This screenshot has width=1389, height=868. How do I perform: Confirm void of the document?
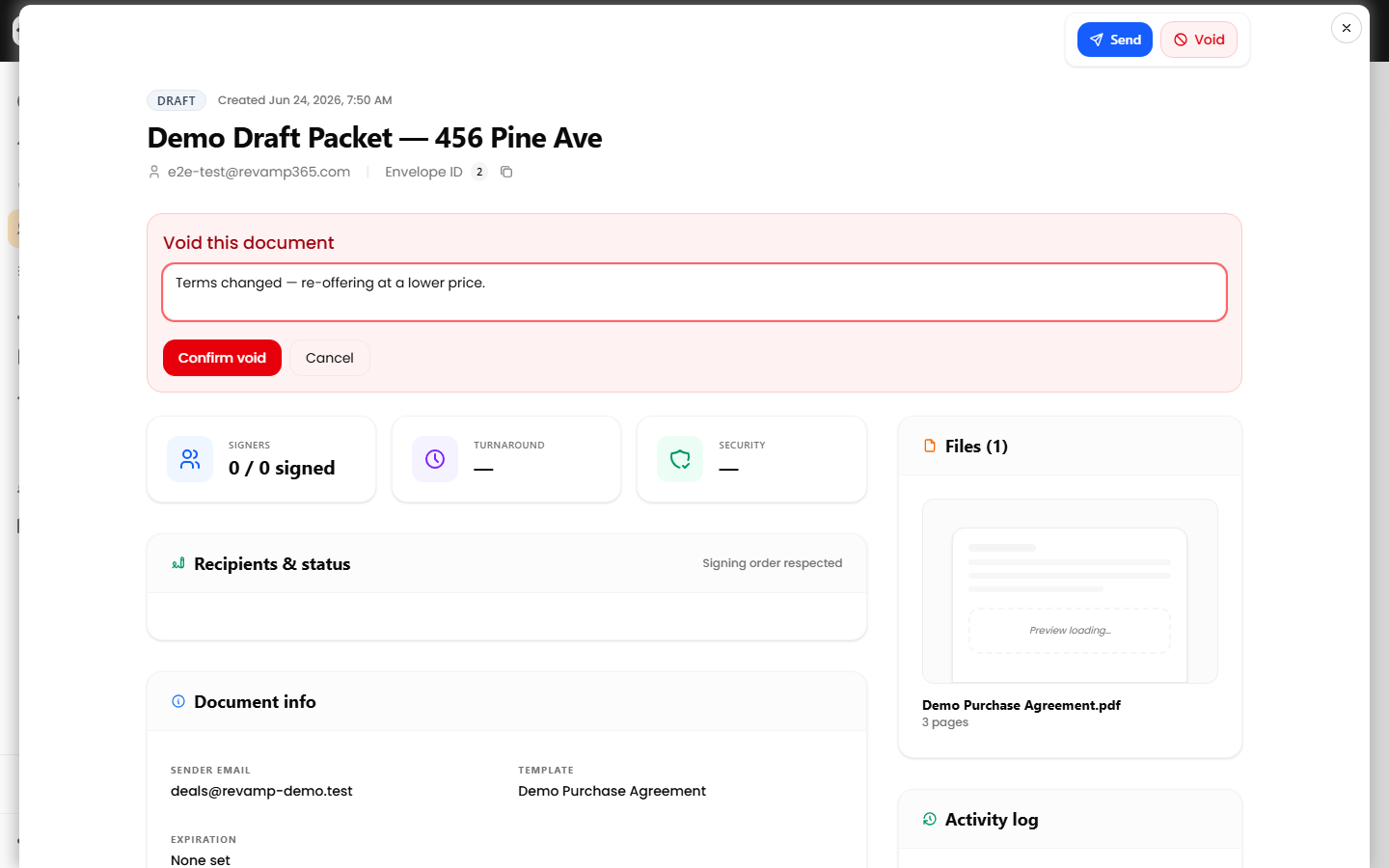tap(222, 358)
